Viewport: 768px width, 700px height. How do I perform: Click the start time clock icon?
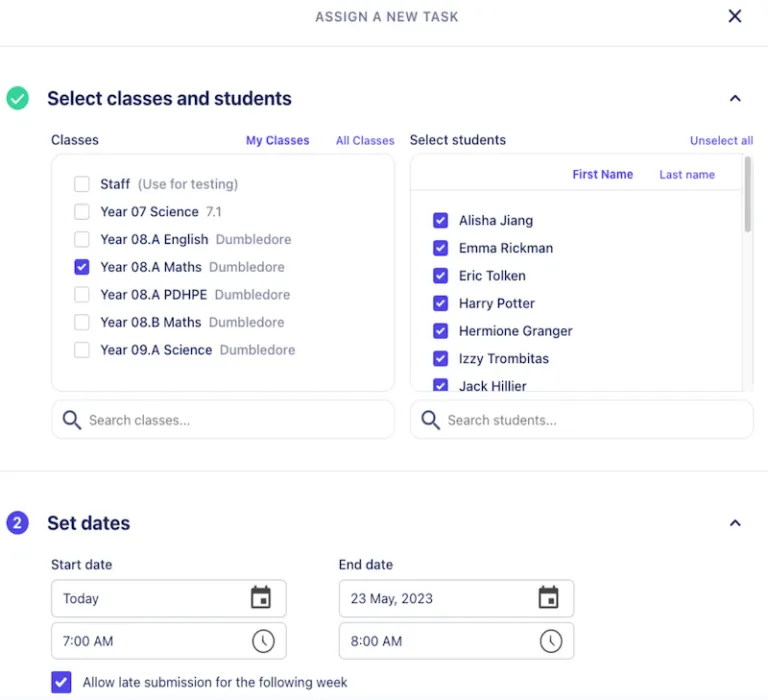click(262, 641)
